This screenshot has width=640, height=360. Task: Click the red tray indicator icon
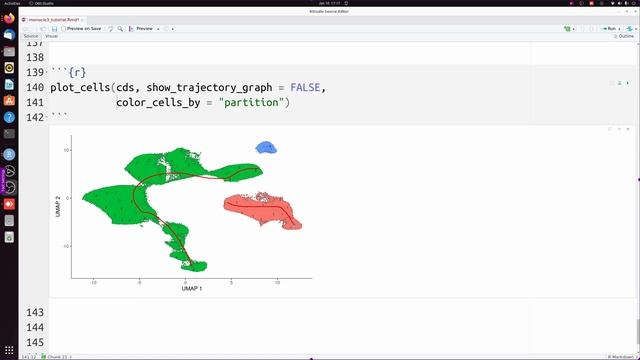tap(591, 3)
